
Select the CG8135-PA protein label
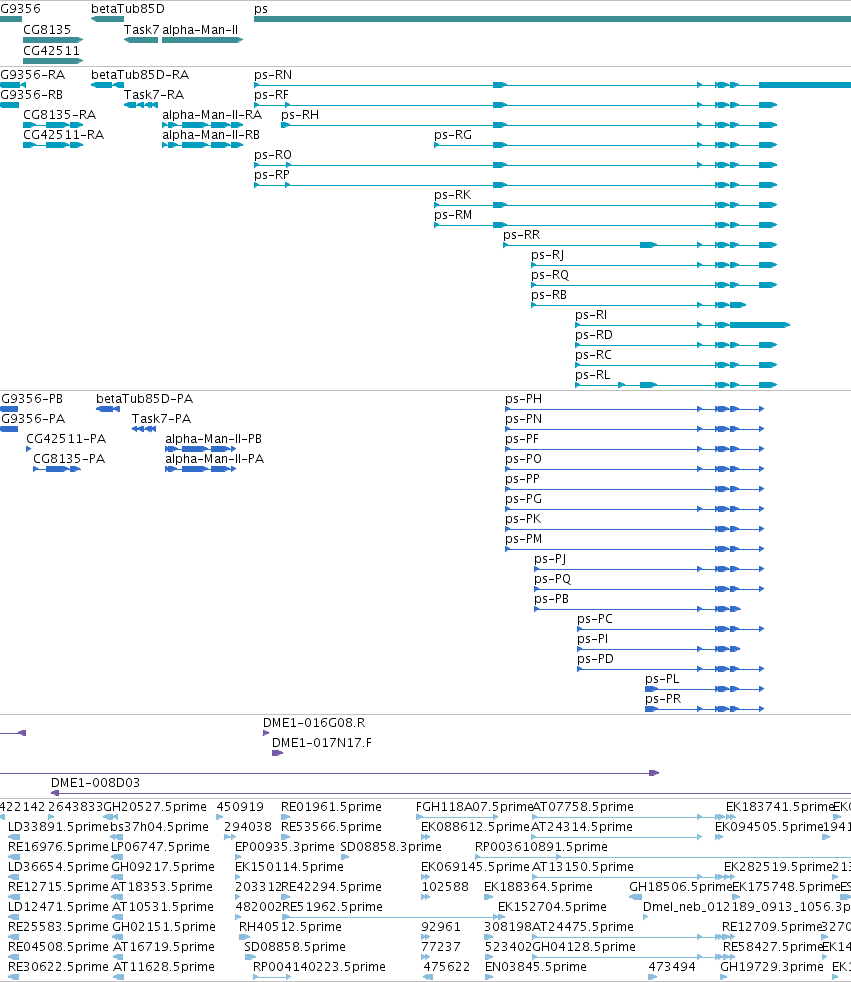pos(69,459)
